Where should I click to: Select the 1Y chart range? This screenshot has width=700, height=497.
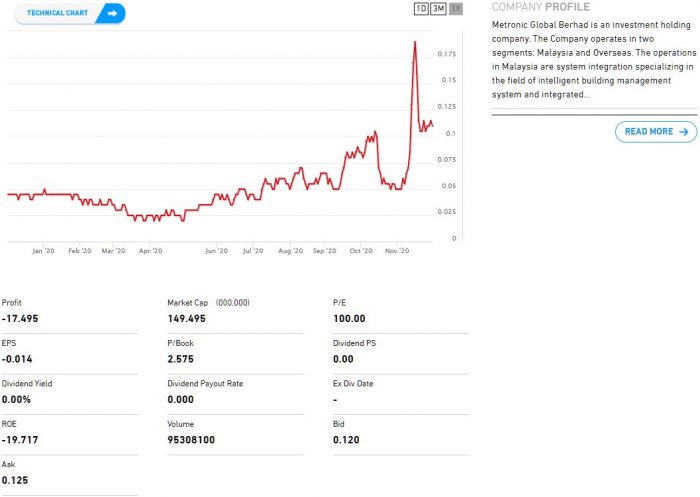456,9
